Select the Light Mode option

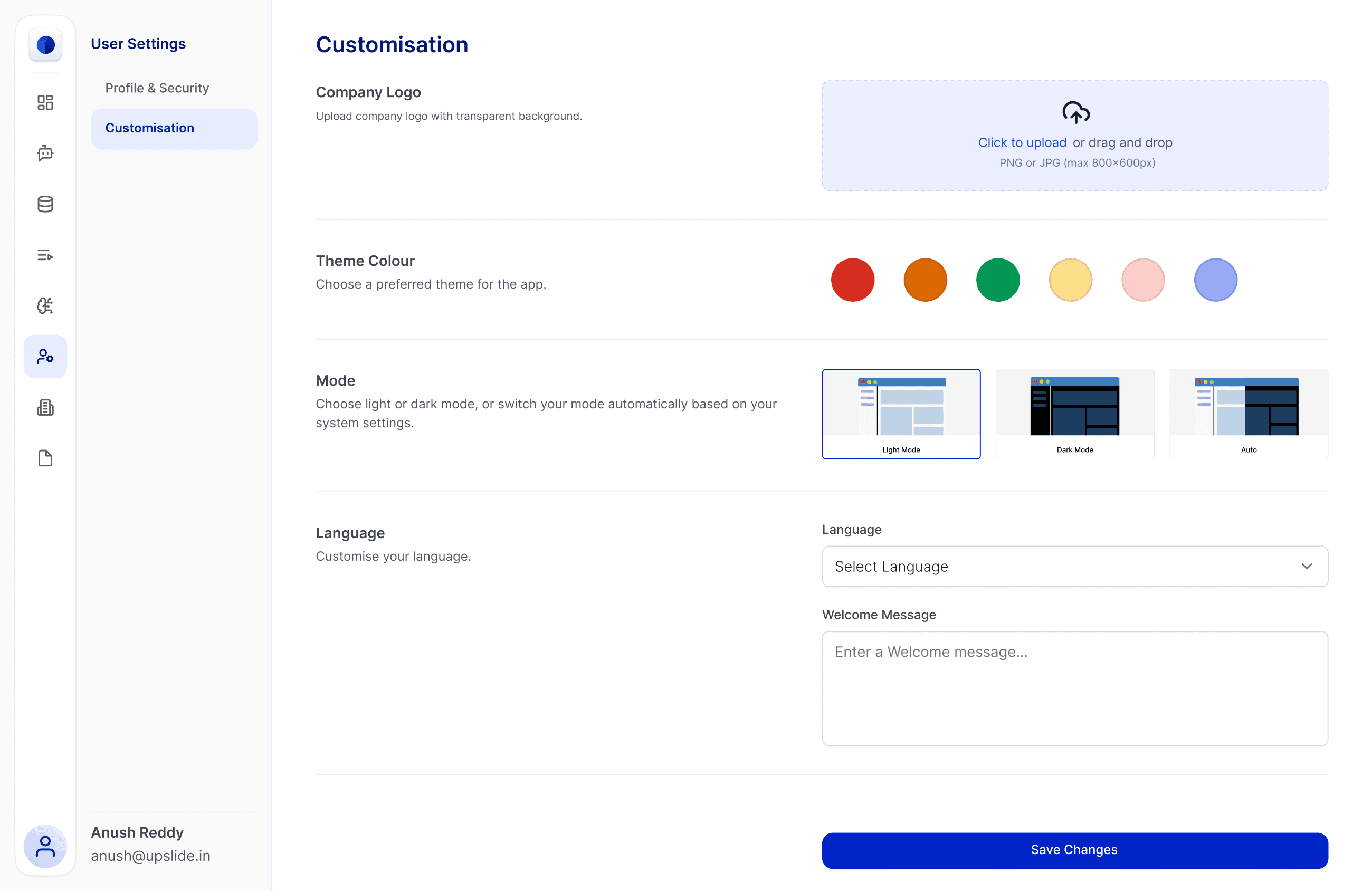[x=900, y=414]
